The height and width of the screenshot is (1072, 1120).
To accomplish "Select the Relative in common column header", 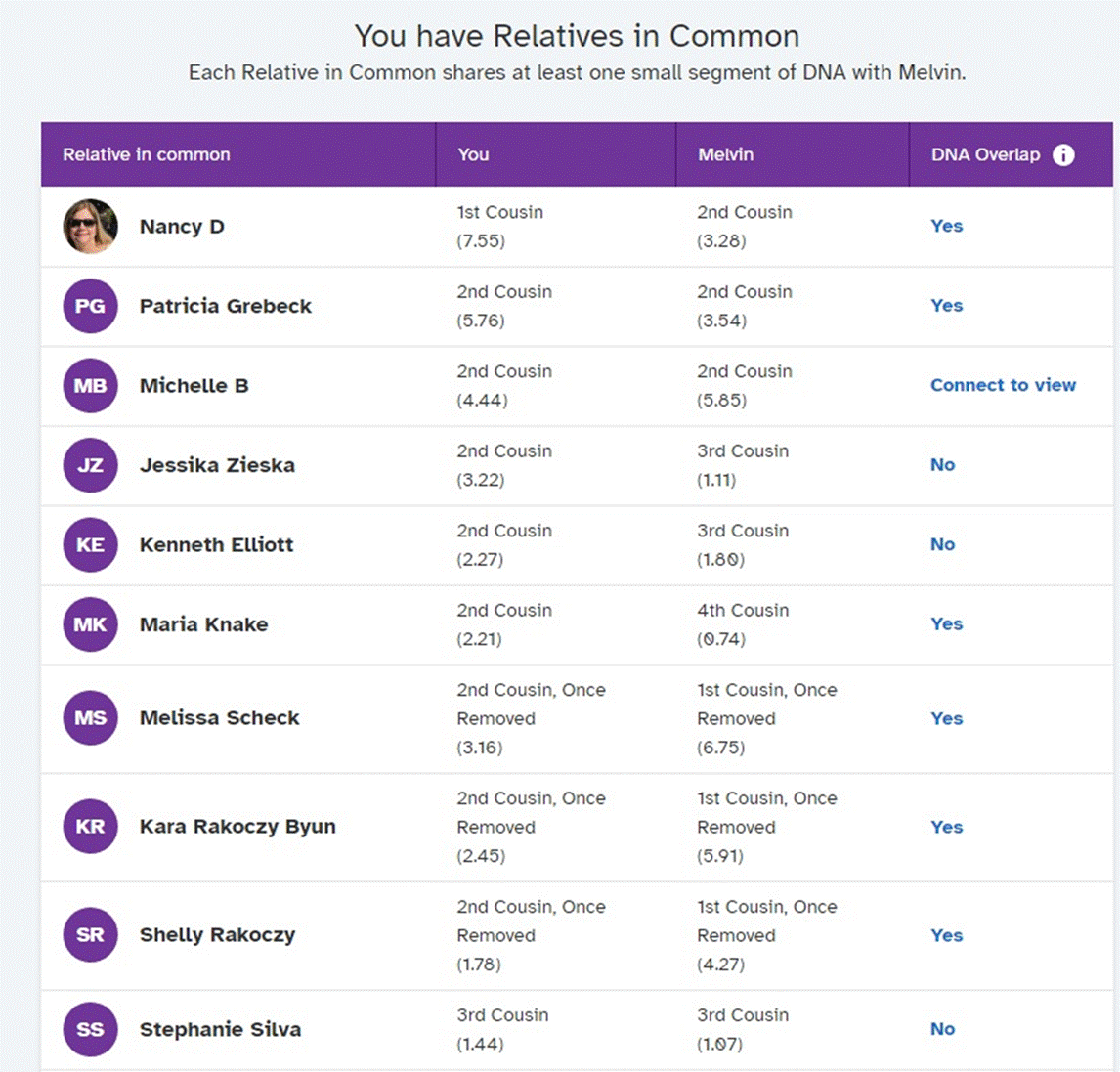I will pyautogui.click(x=147, y=155).
